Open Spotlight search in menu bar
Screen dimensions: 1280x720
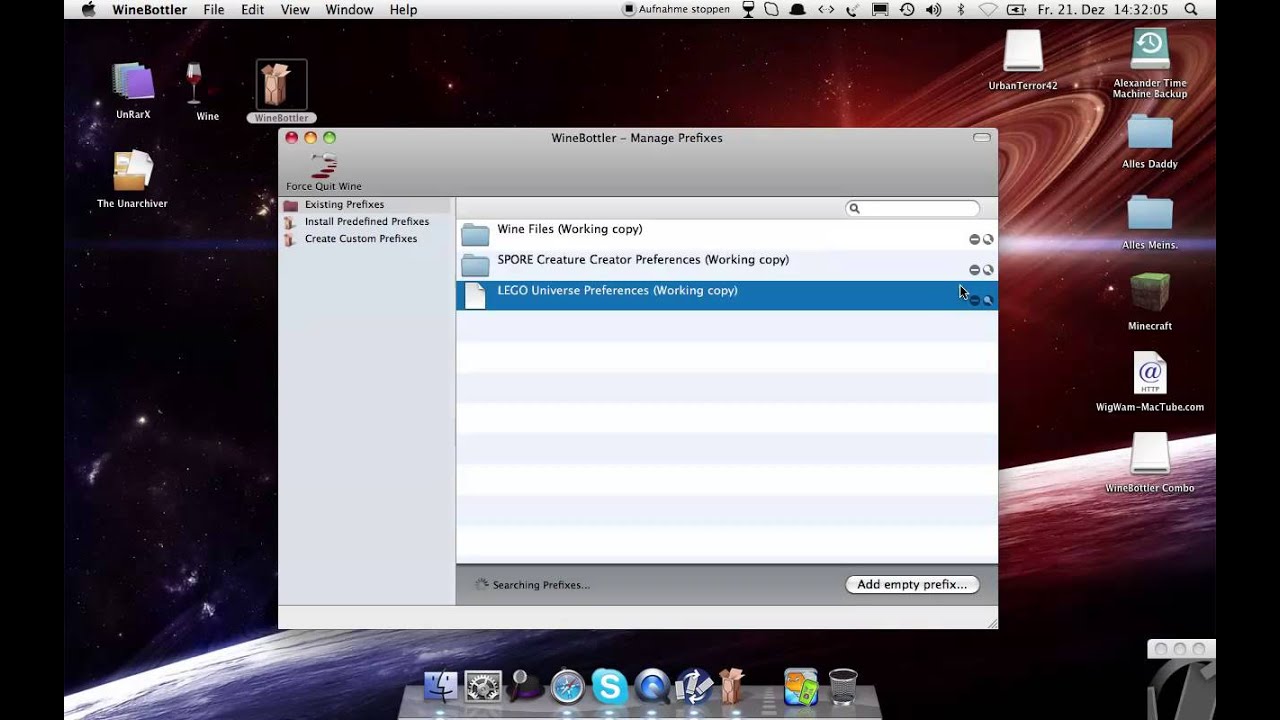pos(1190,9)
